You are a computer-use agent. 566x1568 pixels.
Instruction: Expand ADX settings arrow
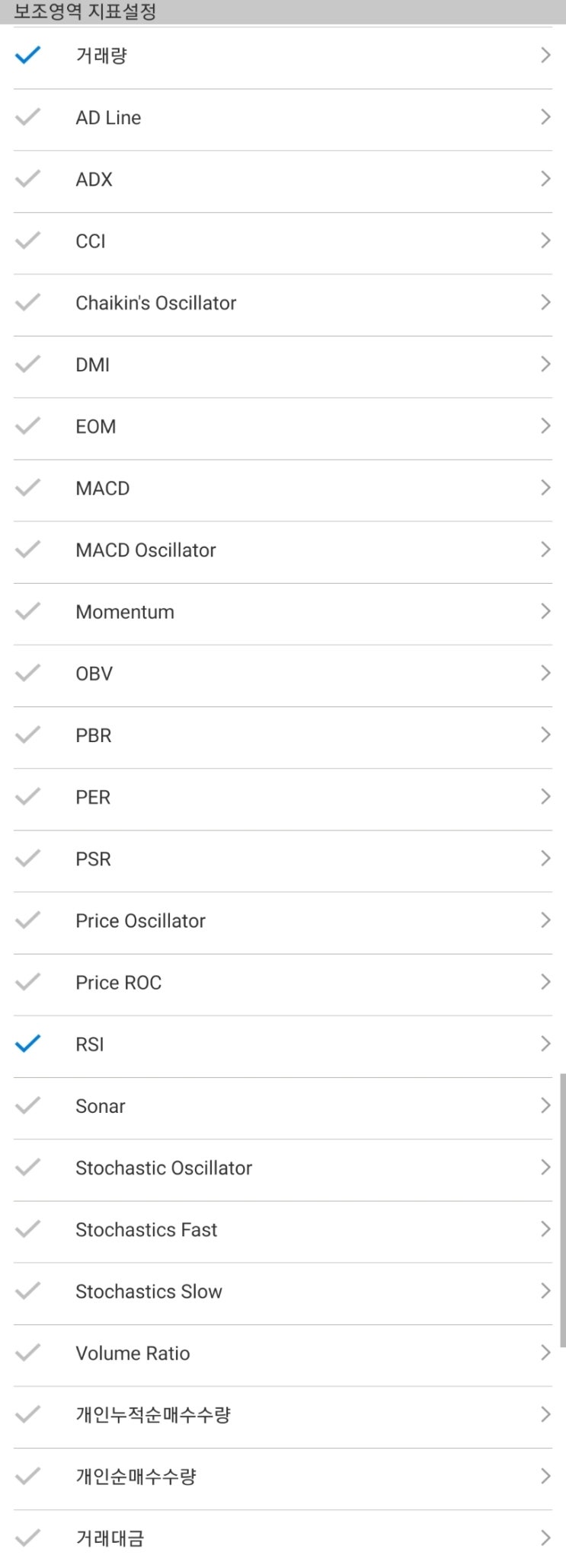[x=545, y=179]
